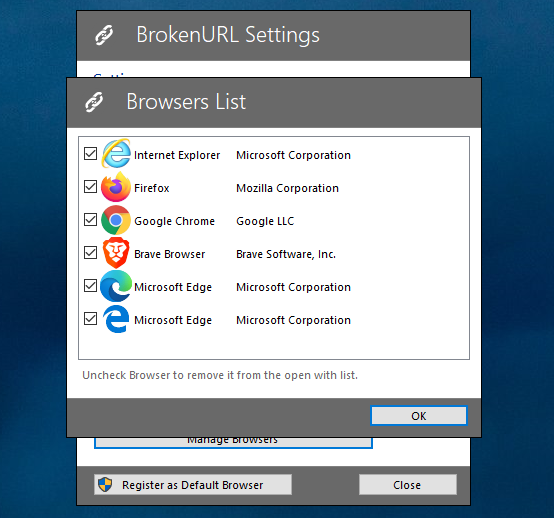Select the Mozilla Corporation publisher text

click(287, 188)
